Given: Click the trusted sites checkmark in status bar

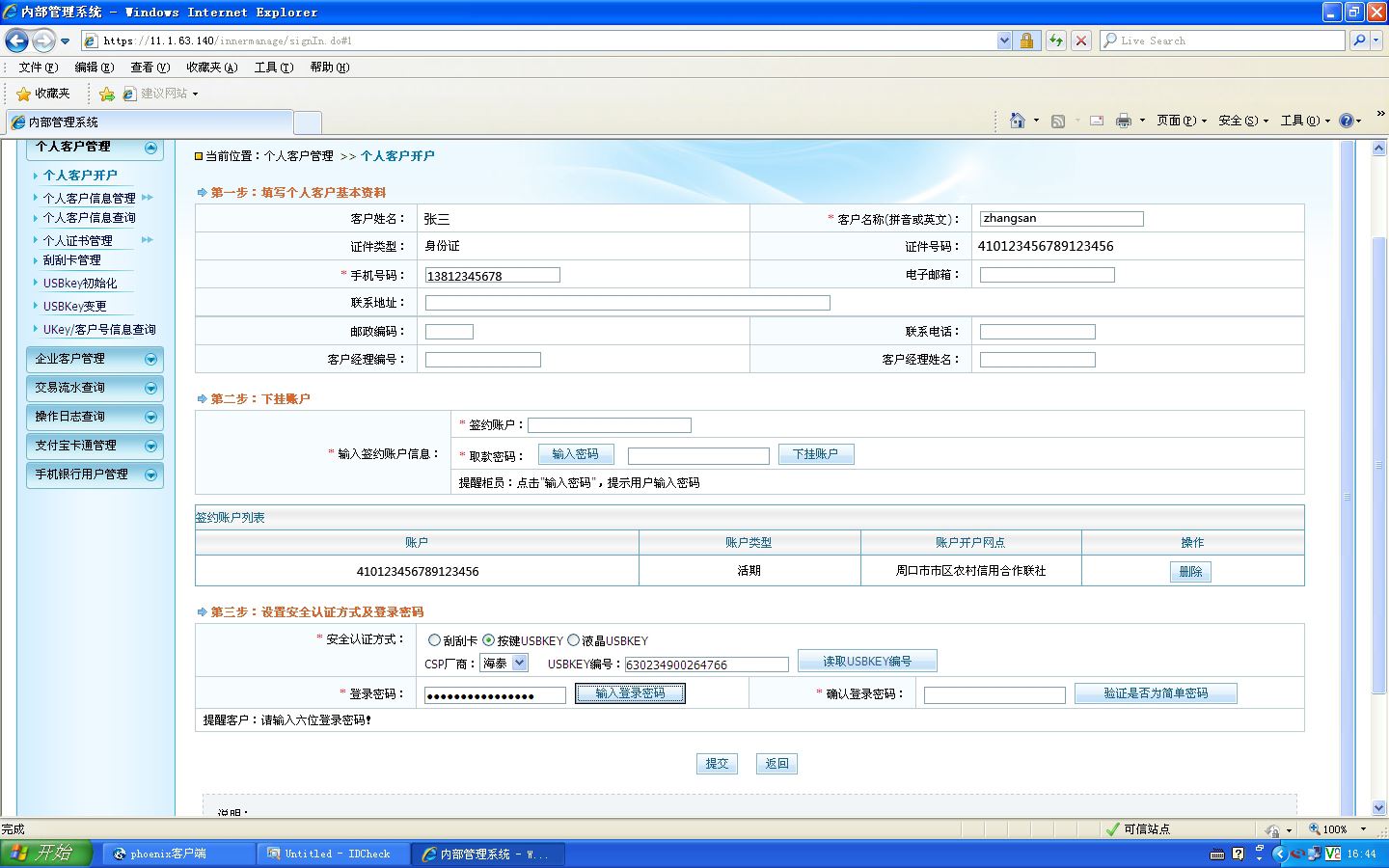Looking at the screenshot, I should pos(1113,829).
